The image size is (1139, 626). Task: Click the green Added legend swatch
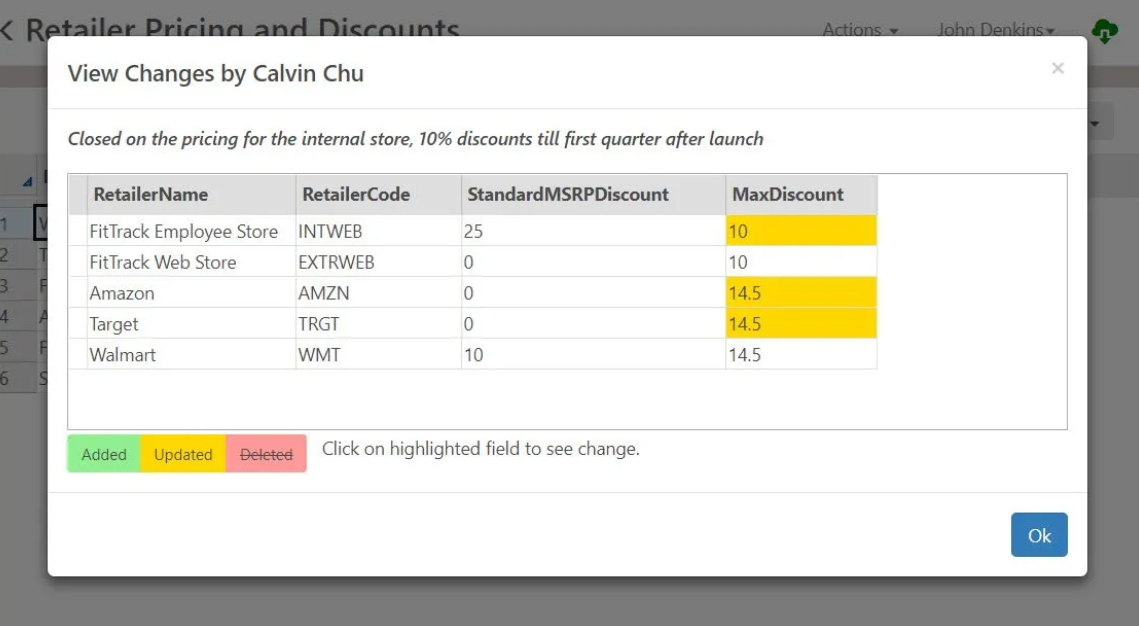tap(104, 454)
